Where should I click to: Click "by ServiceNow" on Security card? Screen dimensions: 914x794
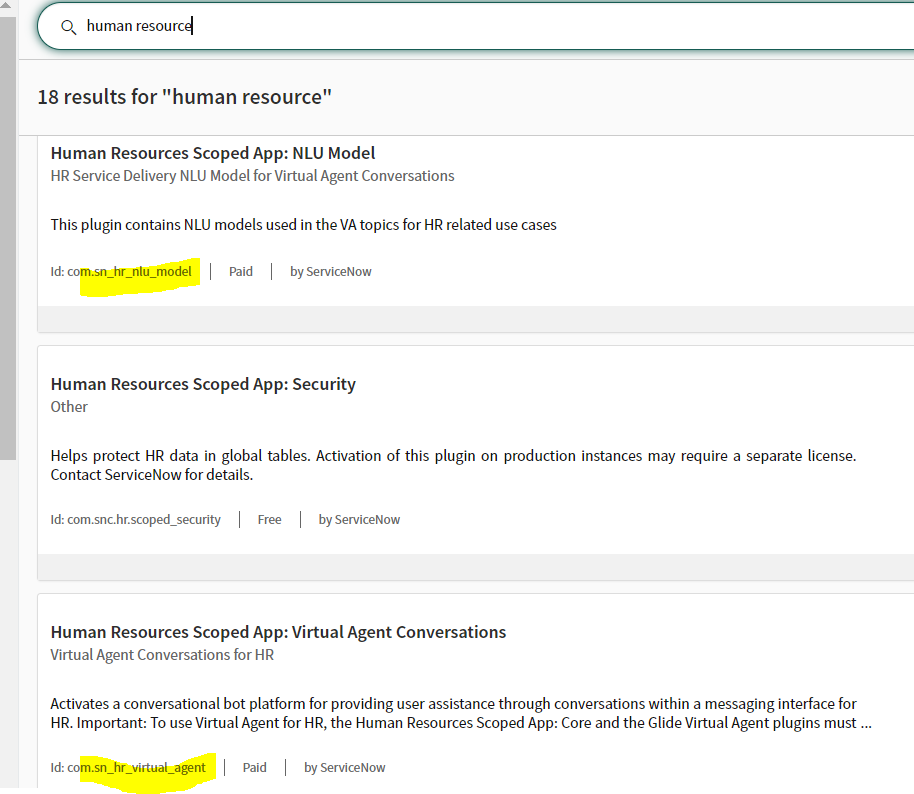(x=359, y=519)
